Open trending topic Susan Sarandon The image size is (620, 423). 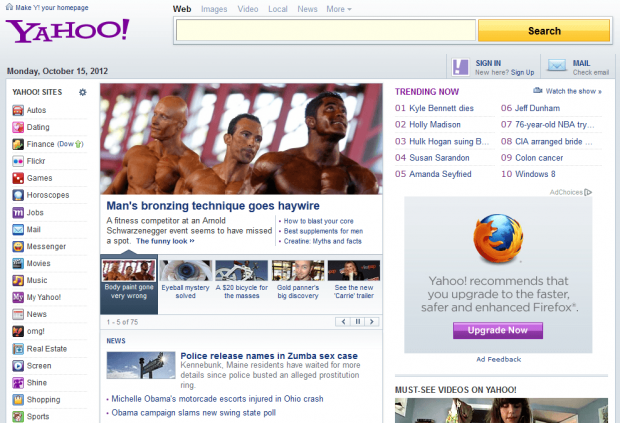[x=439, y=158]
